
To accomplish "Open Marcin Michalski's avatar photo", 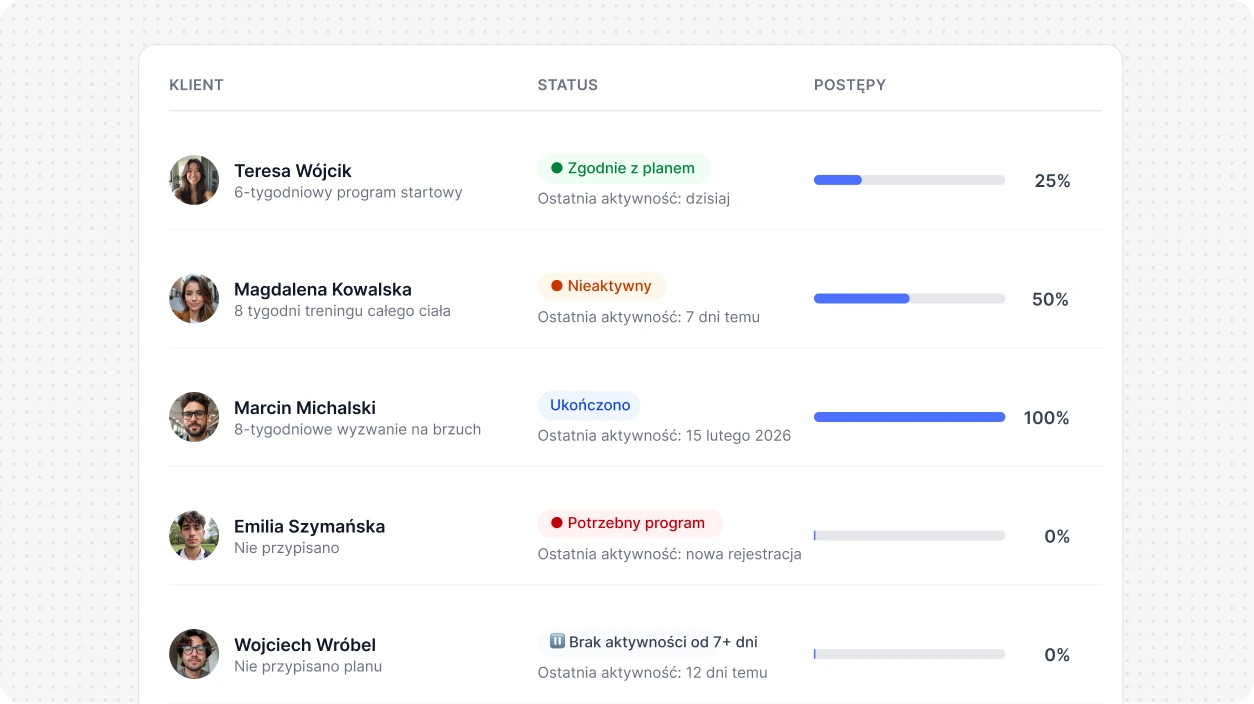I will click(x=194, y=417).
